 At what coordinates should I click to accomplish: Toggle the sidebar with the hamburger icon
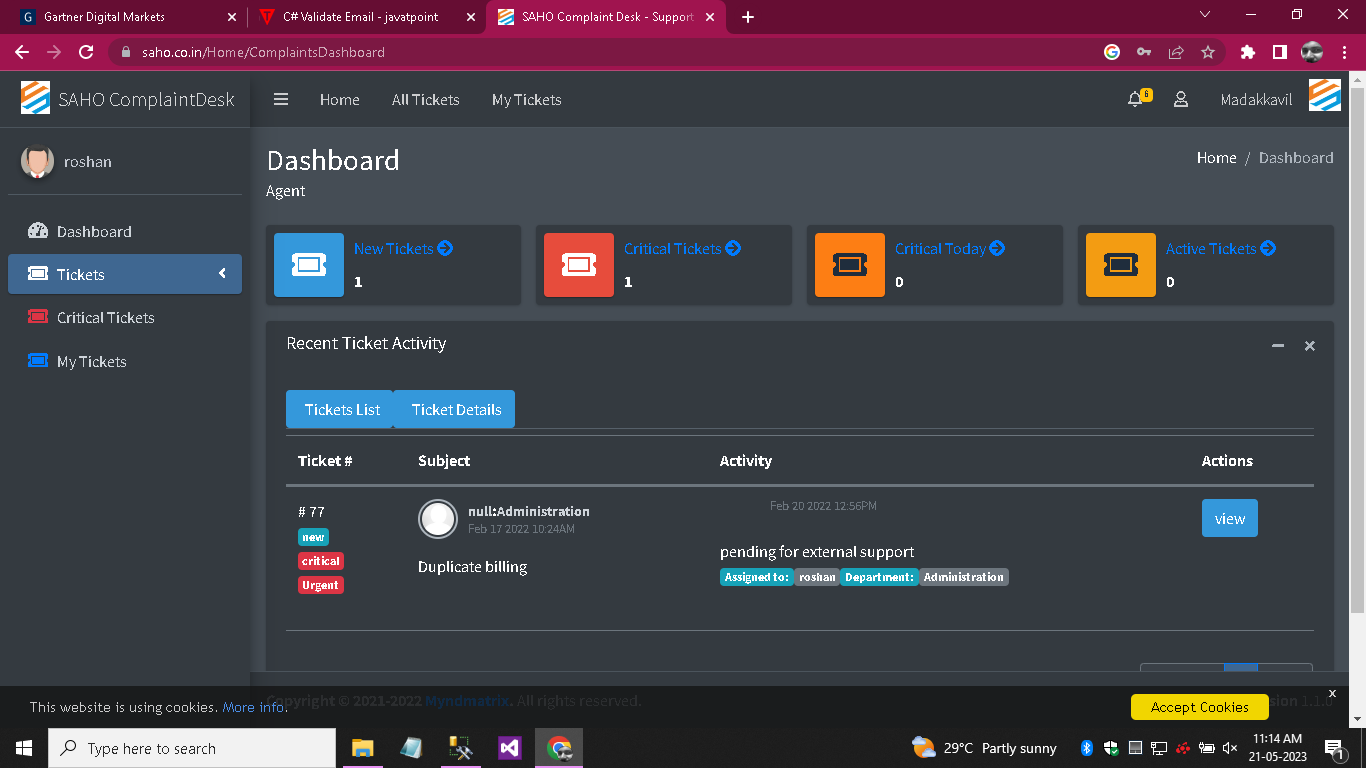pyautogui.click(x=281, y=99)
